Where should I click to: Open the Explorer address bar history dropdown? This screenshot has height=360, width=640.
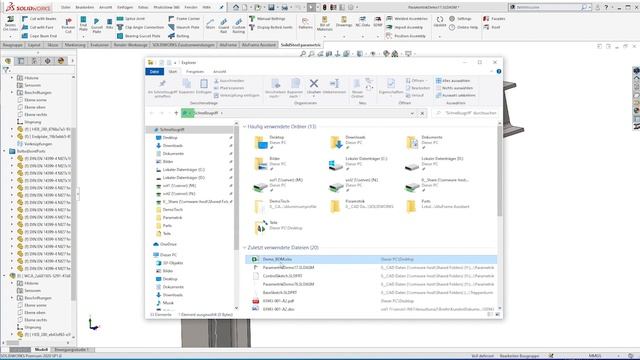412,113
